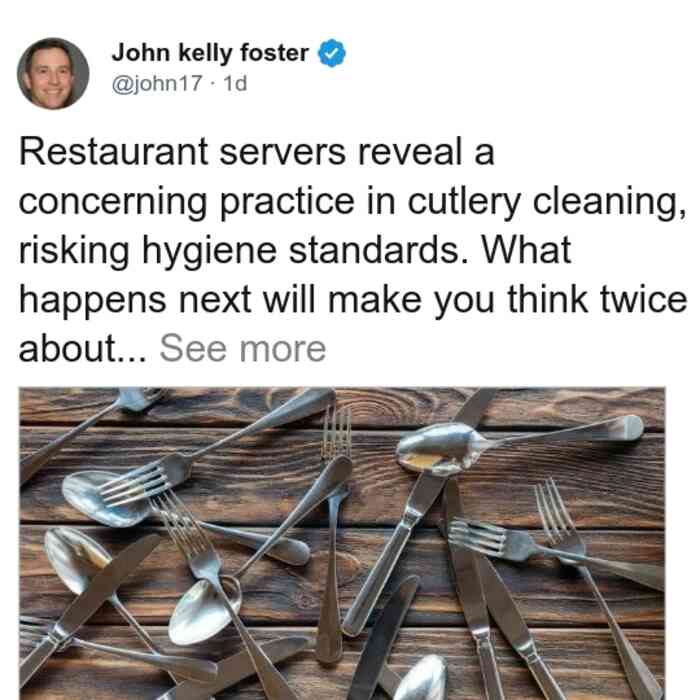The image size is (700, 700).
Task: Click the truncated word 'about...' in the post
Action: (x=83, y=349)
